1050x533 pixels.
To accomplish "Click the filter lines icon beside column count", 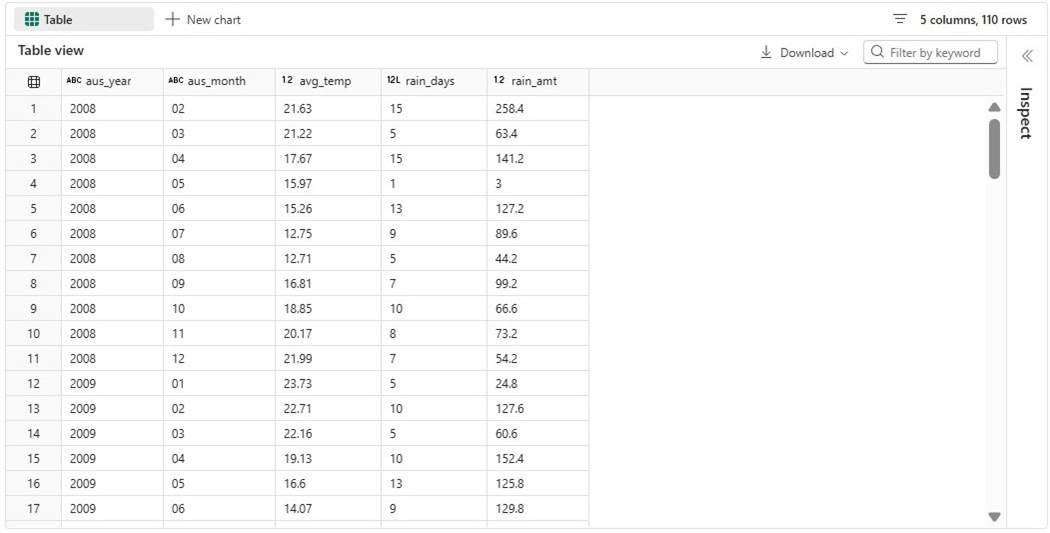I will point(900,20).
